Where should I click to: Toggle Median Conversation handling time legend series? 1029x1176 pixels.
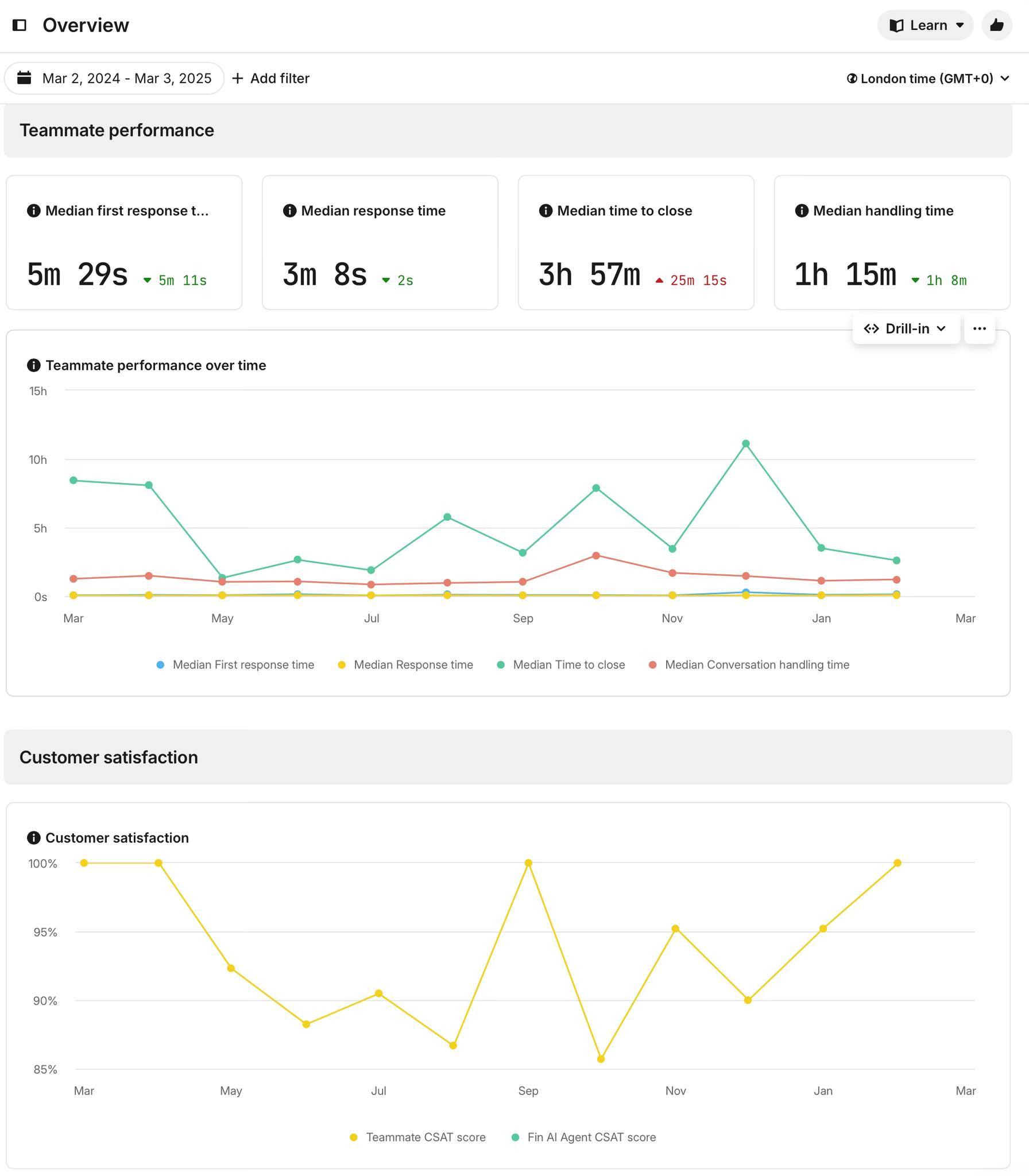(x=749, y=664)
